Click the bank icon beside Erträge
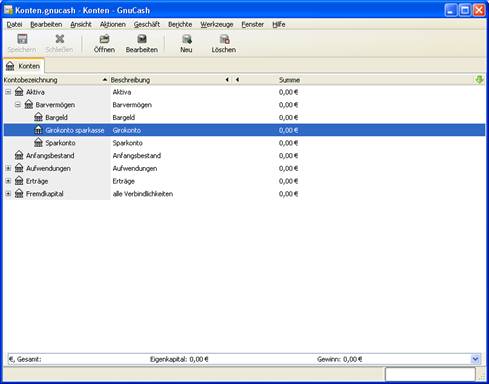Image resolution: width=489 pixels, height=384 pixels. (19, 181)
